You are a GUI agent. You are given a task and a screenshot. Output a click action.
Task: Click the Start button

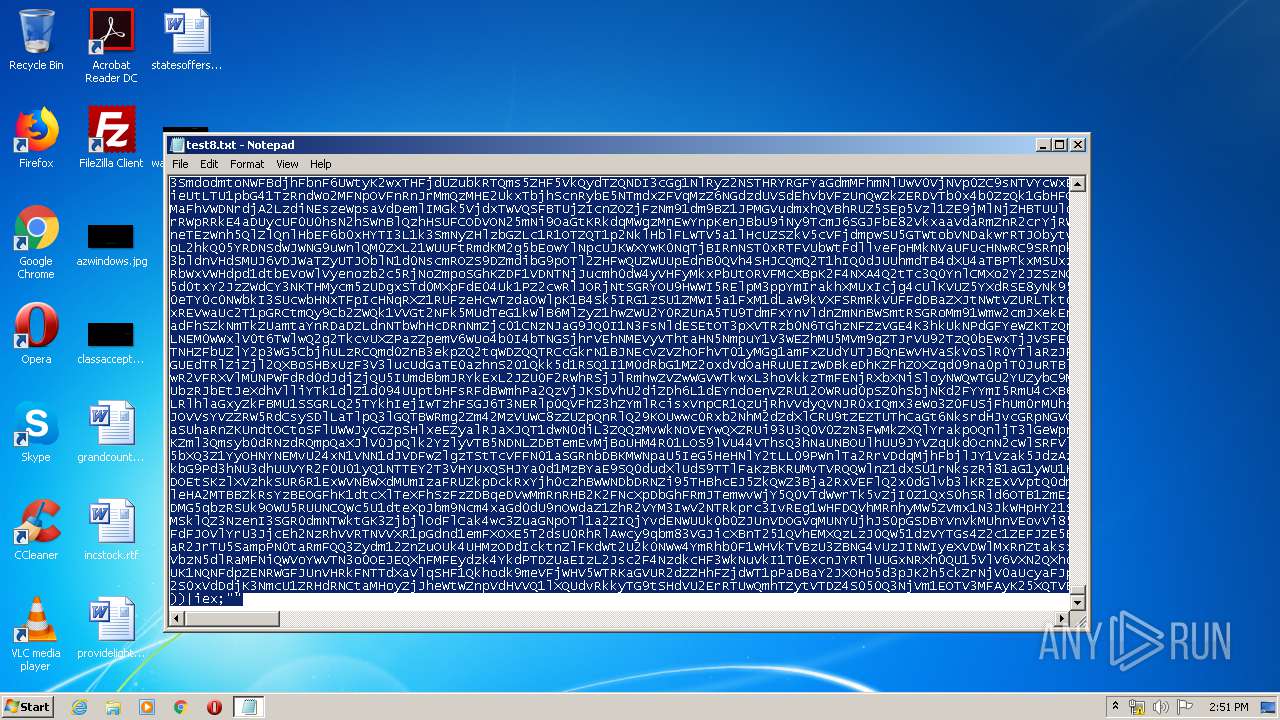pyautogui.click(x=28, y=707)
